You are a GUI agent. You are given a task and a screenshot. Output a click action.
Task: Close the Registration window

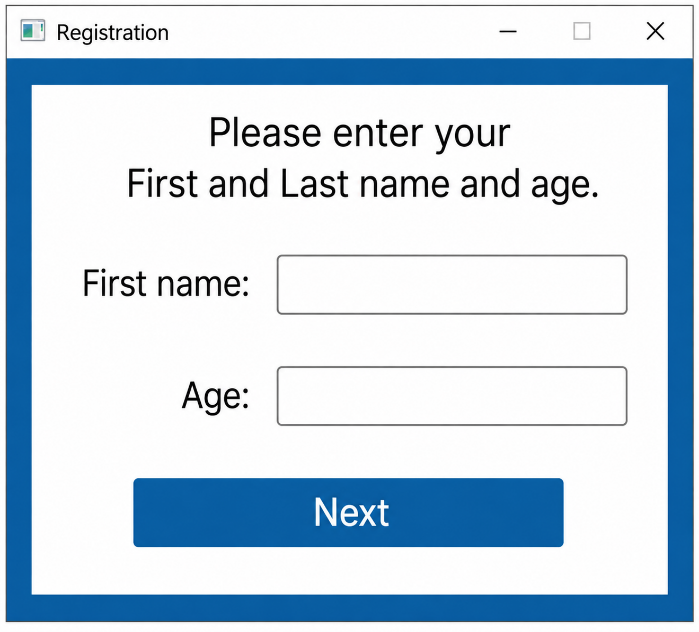point(655,31)
